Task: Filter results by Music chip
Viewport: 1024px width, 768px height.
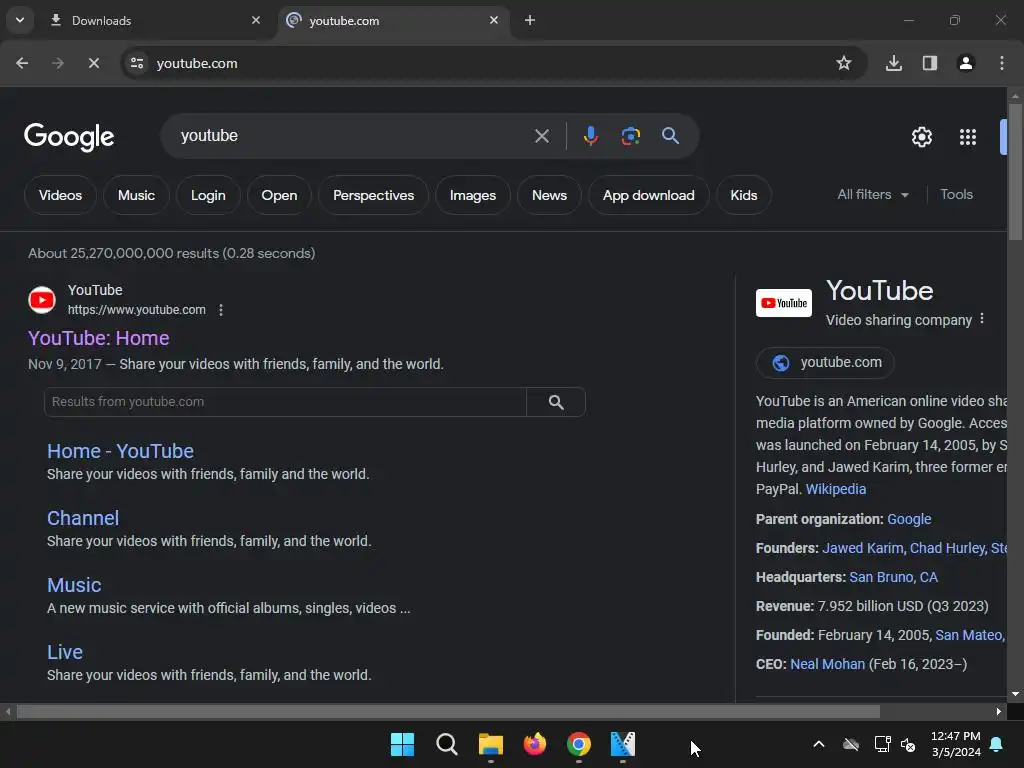Action: 136,195
